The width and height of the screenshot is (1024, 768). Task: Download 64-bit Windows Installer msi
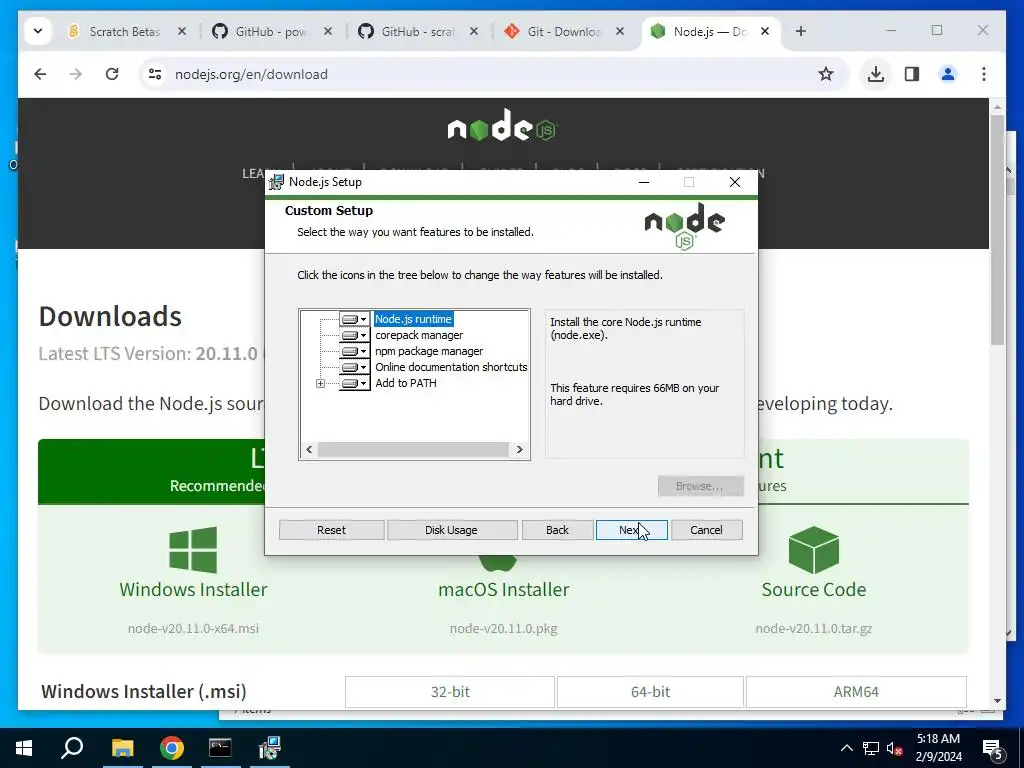point(650,692)
